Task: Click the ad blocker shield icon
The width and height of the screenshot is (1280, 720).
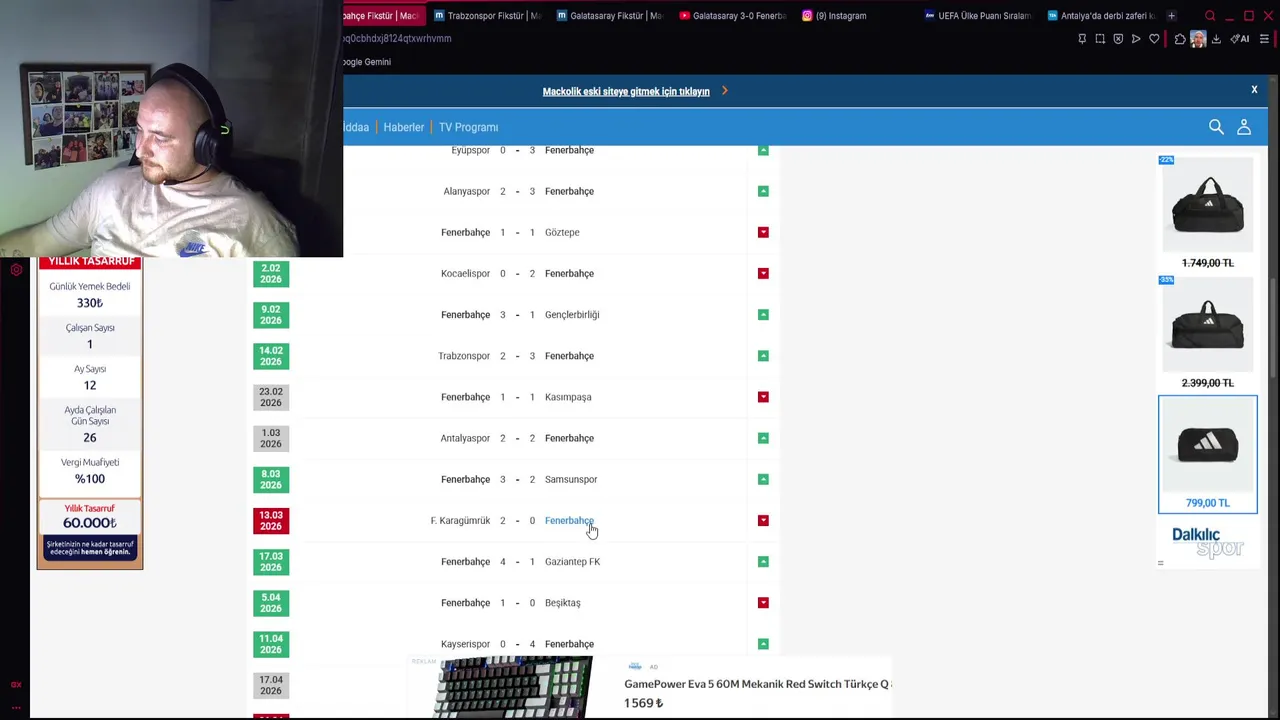Action: coord(1118,39)
